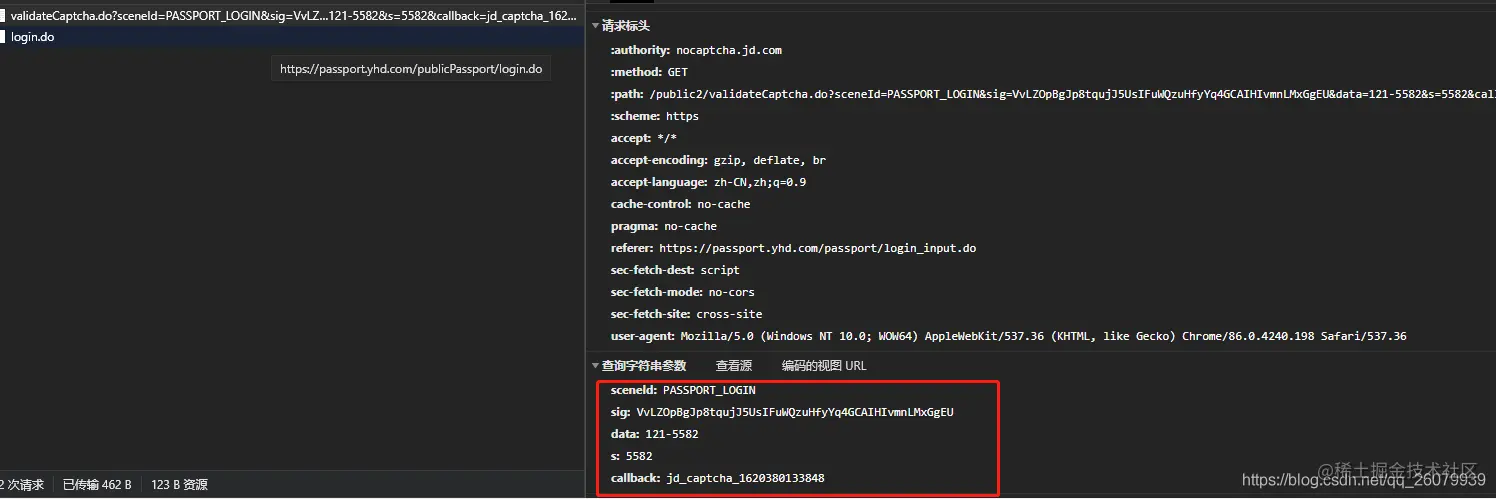
Task: Click 编码的视图 URL link
Action: [x=824, y=366]
